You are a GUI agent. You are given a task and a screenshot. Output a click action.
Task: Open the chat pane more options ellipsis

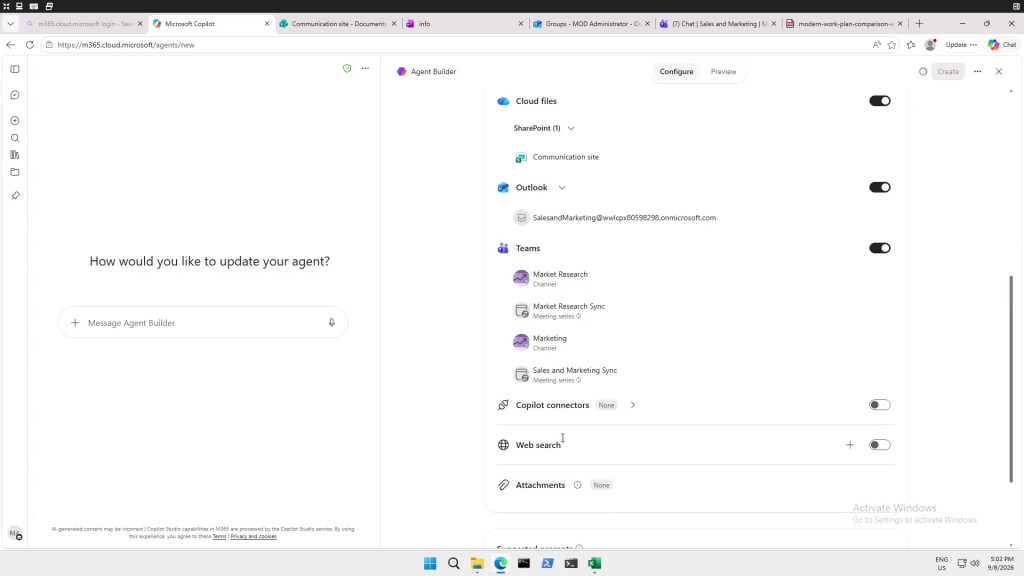(366, 69)
